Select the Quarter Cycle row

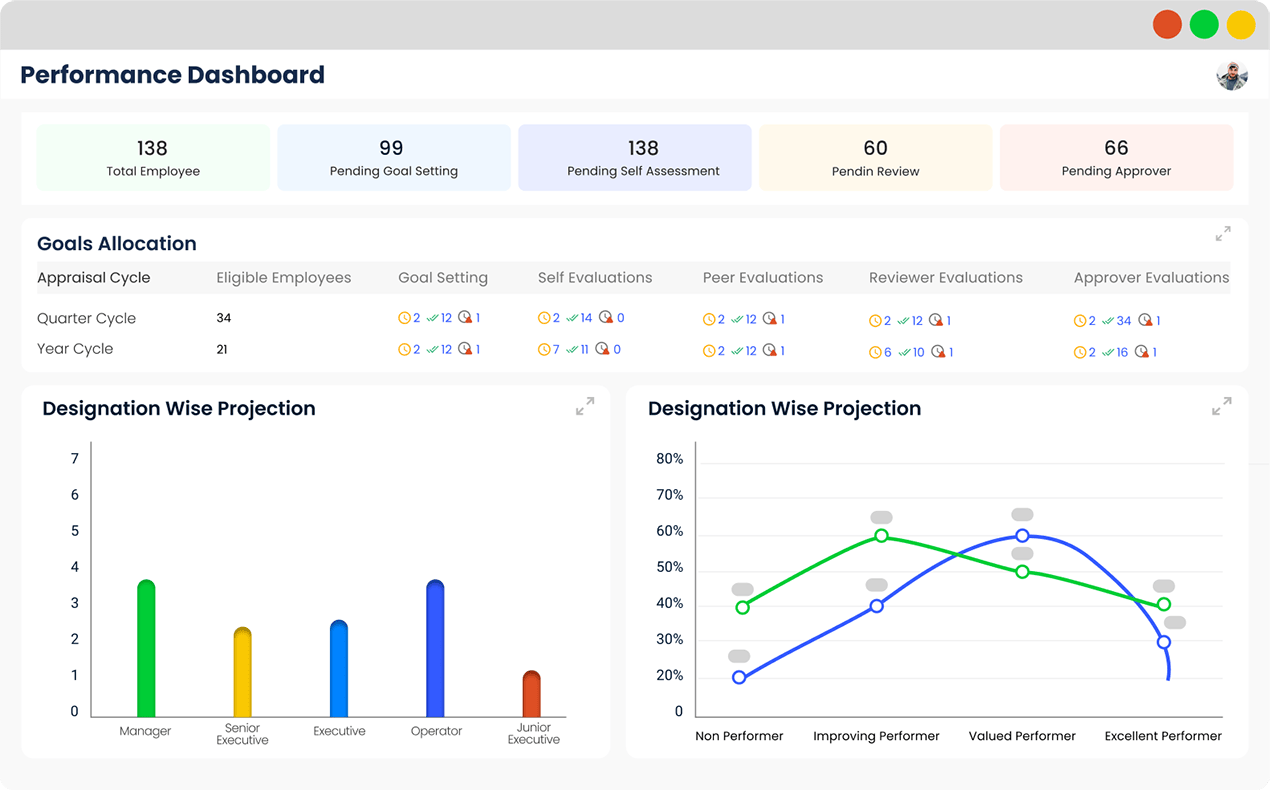pos(634,319)
